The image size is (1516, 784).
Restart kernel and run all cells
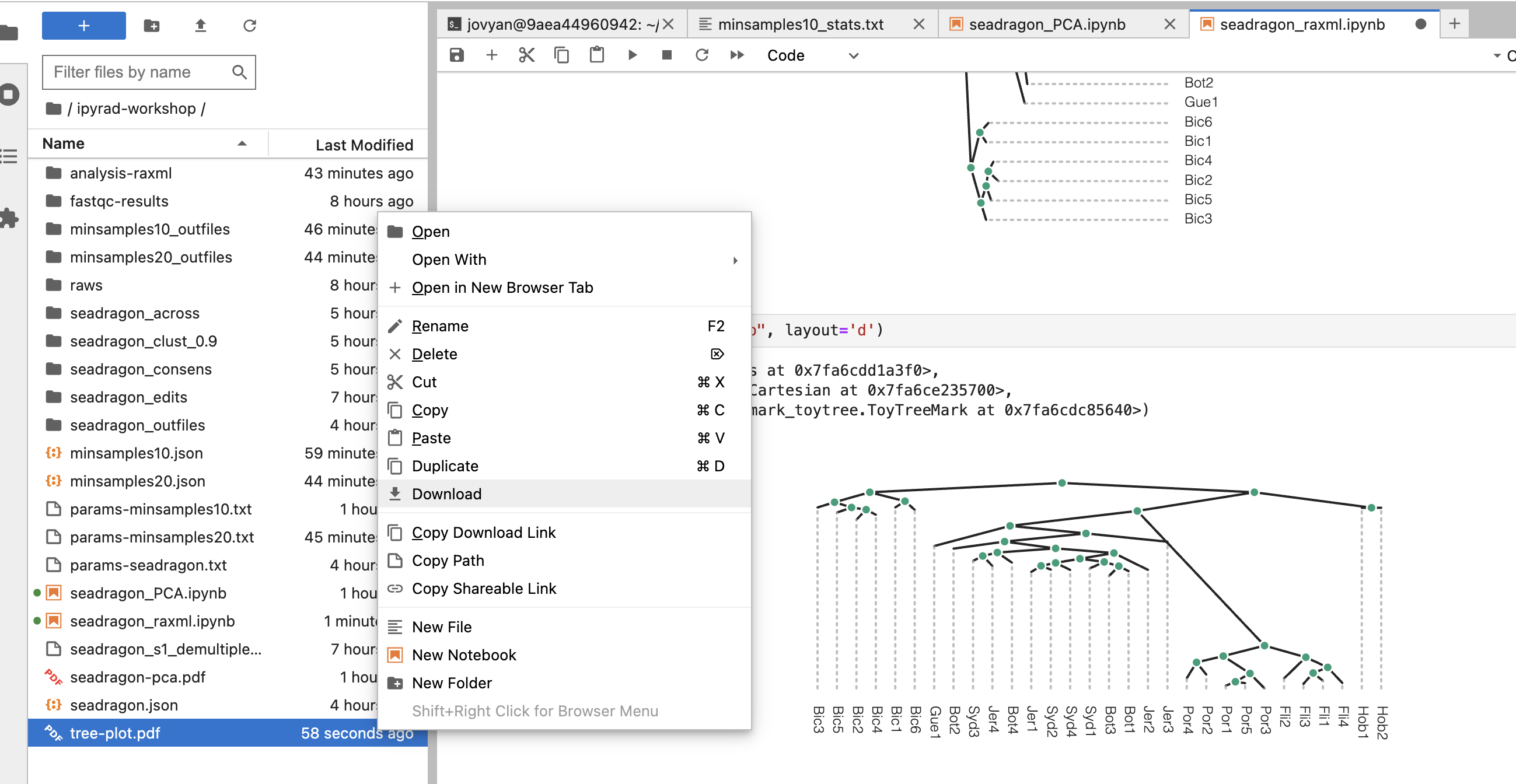pyautogui.click(x=737, y=55)
